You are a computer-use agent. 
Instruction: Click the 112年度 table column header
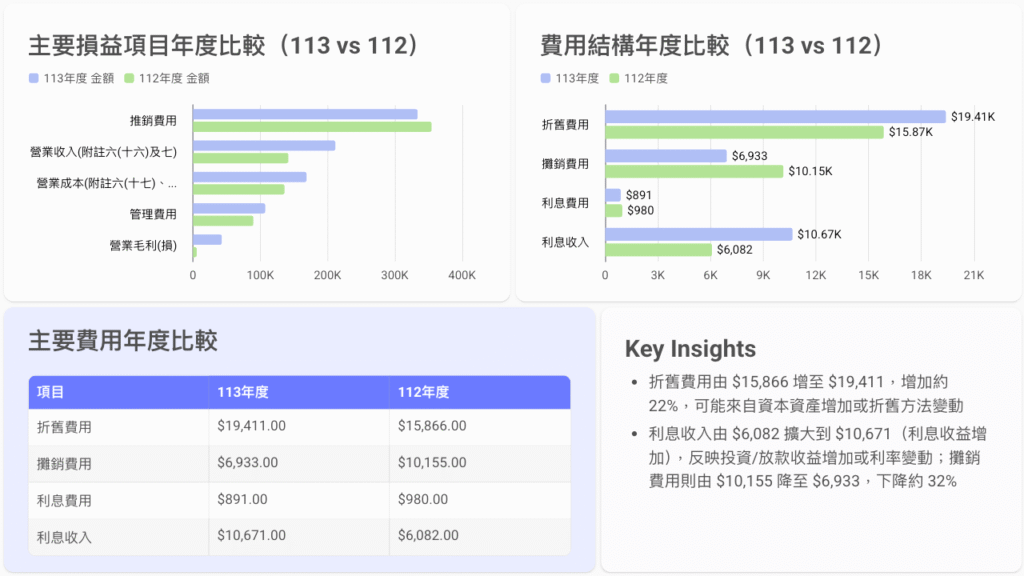(x=423, y=392)
